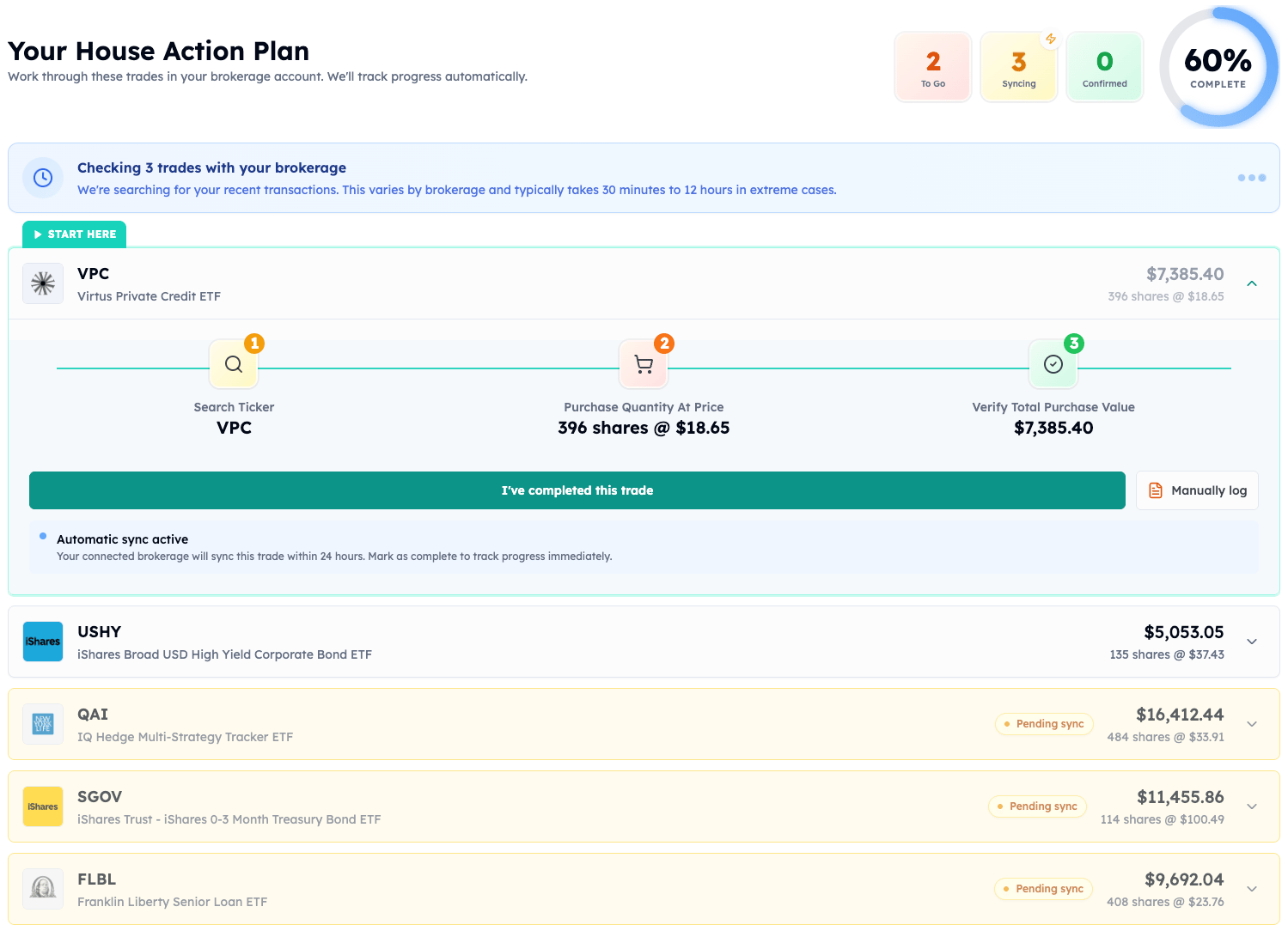1288x931 pixels.
Task: Click the Manually log button
Action: tap(1197, 490)
